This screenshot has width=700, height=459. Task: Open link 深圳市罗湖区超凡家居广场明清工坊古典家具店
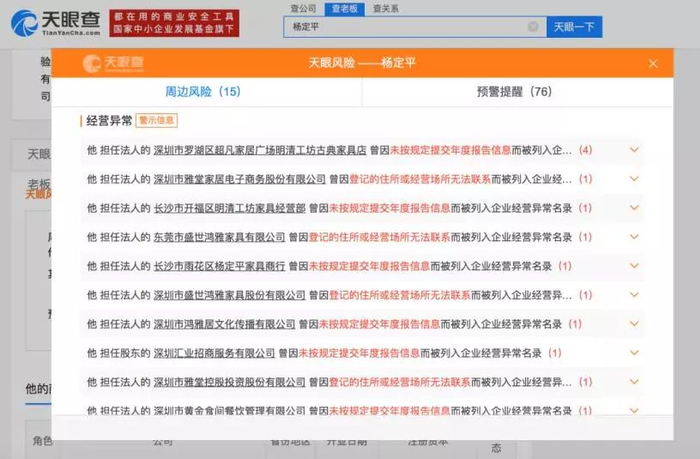pyautogui.click(x=260, y=150)
